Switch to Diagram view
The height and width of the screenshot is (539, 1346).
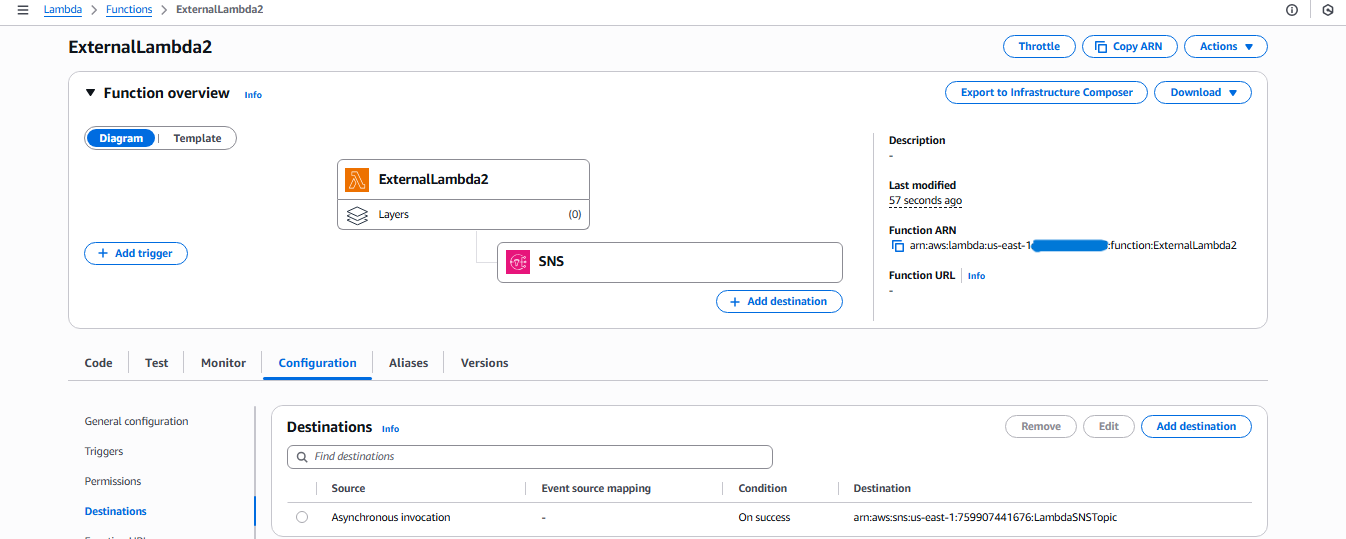[121, 139]
